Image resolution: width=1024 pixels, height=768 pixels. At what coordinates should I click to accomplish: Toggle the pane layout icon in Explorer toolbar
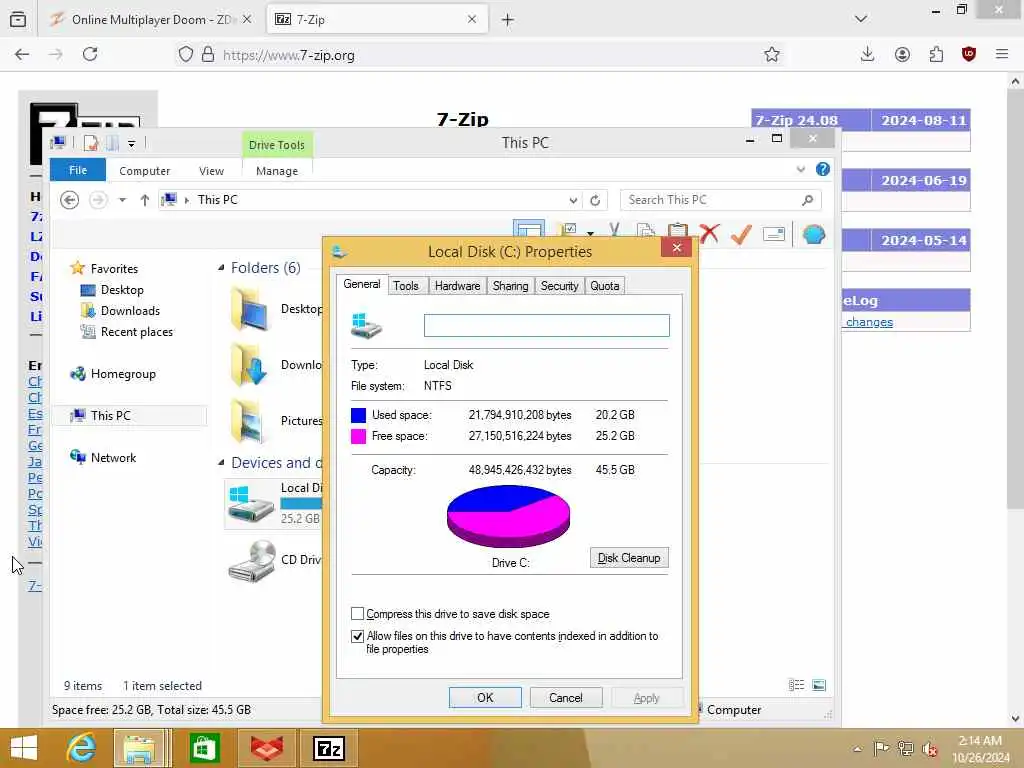[x=528, y=230]
